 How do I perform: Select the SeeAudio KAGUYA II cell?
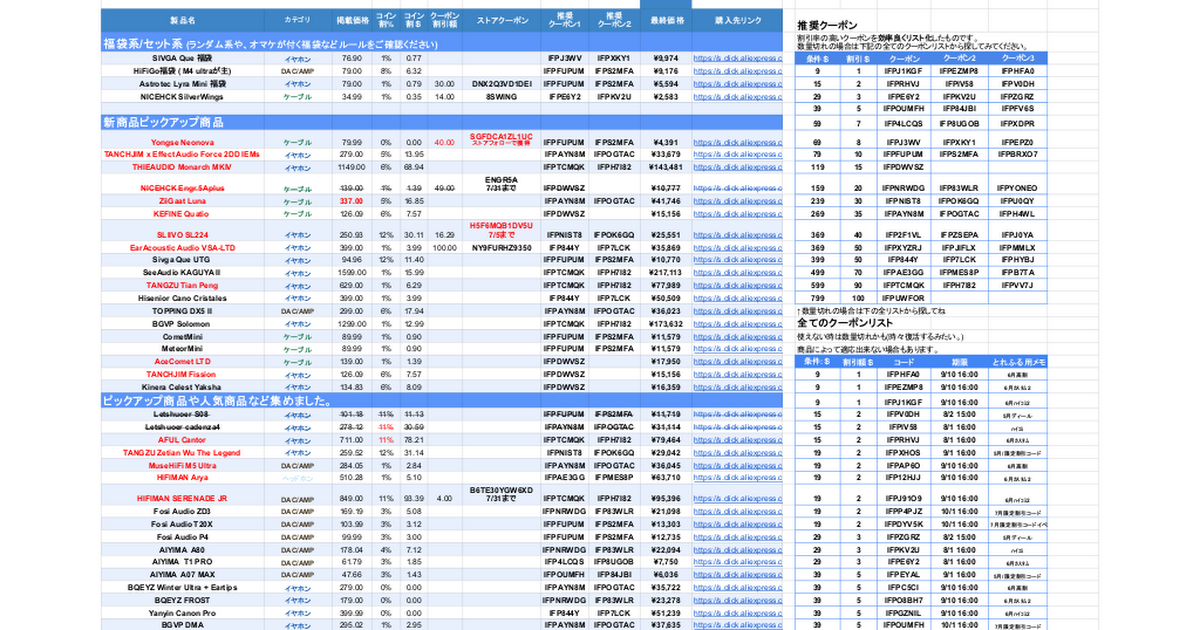pos(183,272)
